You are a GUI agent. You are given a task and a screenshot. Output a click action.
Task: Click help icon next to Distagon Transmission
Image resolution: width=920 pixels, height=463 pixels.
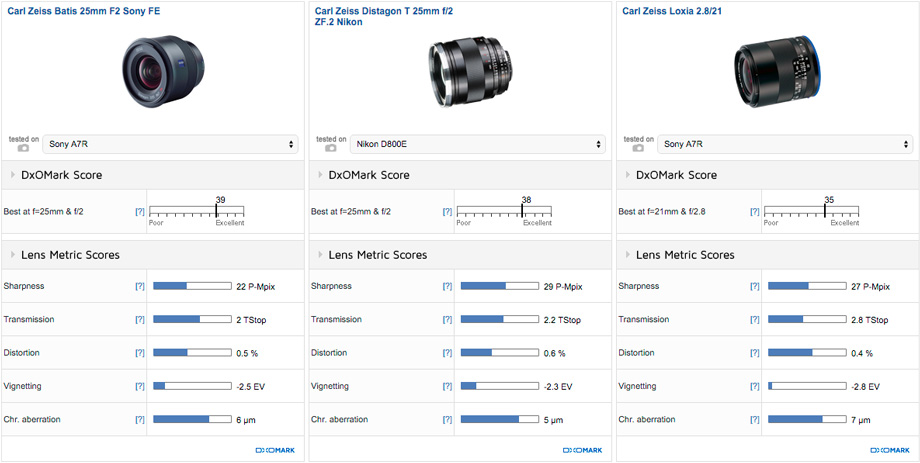point(447,320)
